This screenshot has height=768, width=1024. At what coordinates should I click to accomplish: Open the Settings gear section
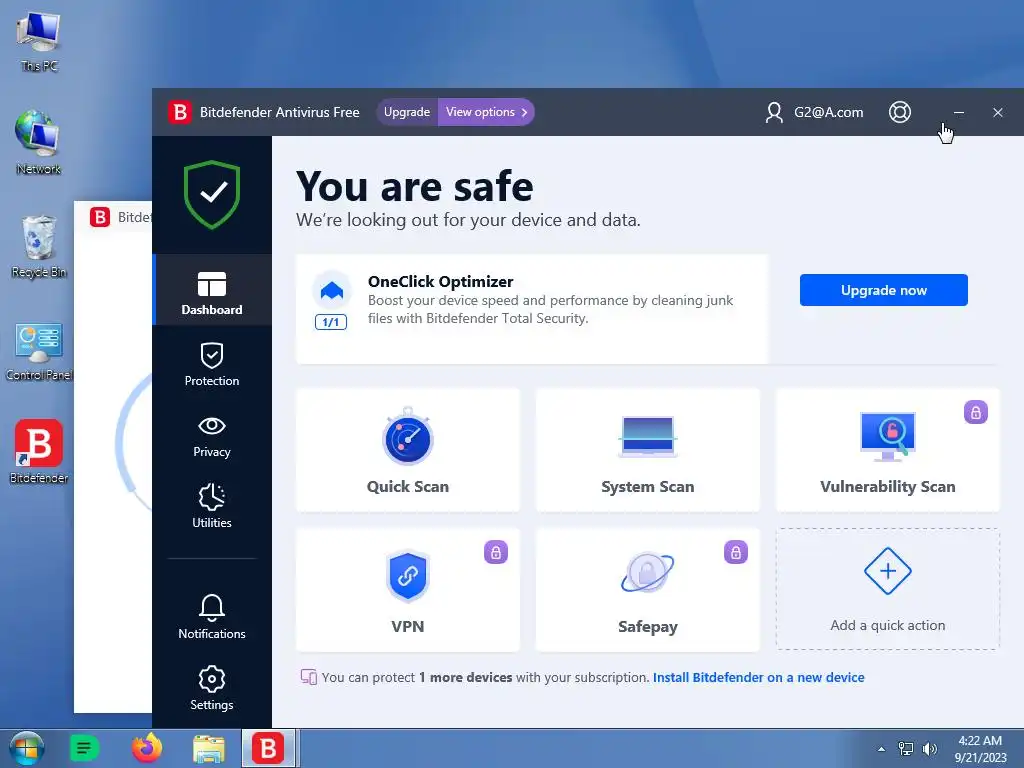click(x=212, y=687)
